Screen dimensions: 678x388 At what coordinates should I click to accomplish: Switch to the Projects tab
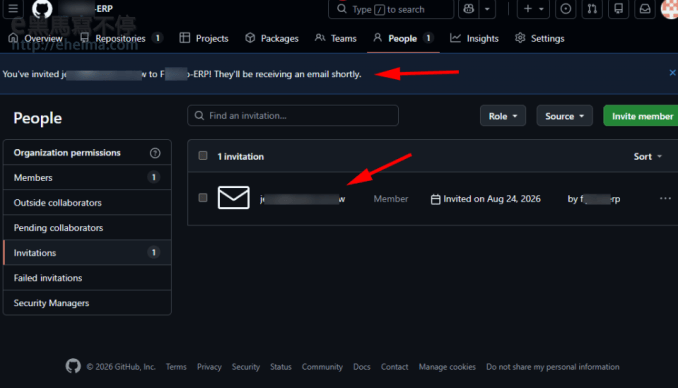click(x=204, y=38)
